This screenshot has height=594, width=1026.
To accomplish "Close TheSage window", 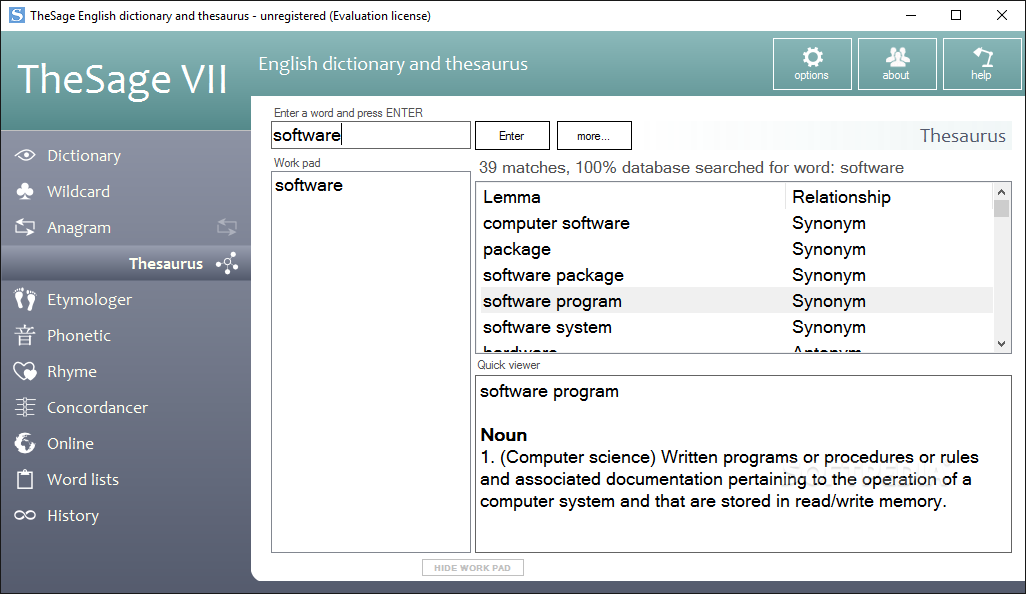I will (x=1002, y=15).
